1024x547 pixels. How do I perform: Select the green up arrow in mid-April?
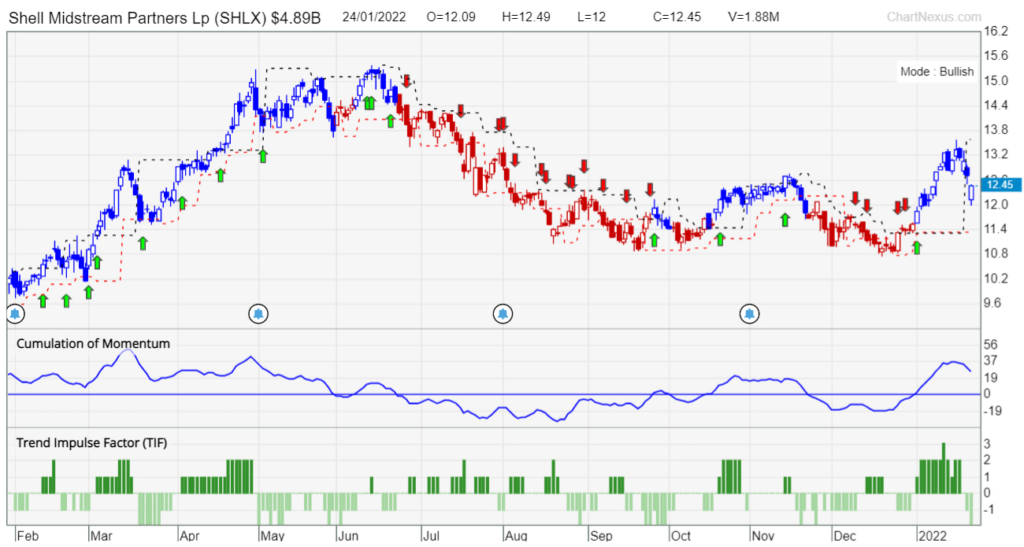coord(221,175)
